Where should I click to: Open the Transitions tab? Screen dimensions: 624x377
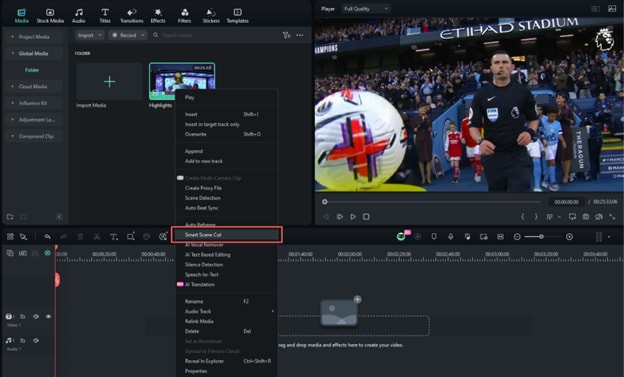click(x=132, y=16)
